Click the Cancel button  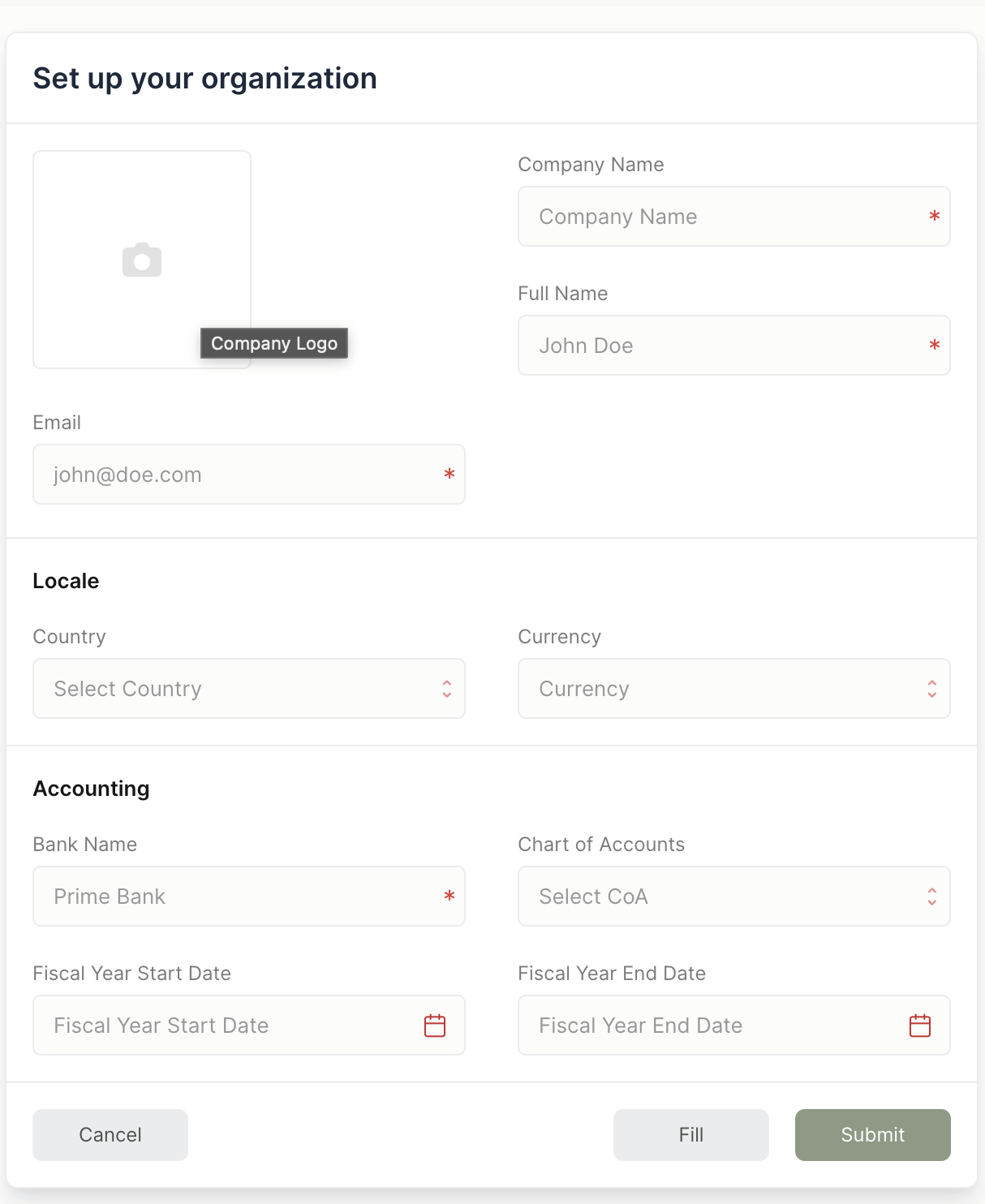pos(110,1135)
